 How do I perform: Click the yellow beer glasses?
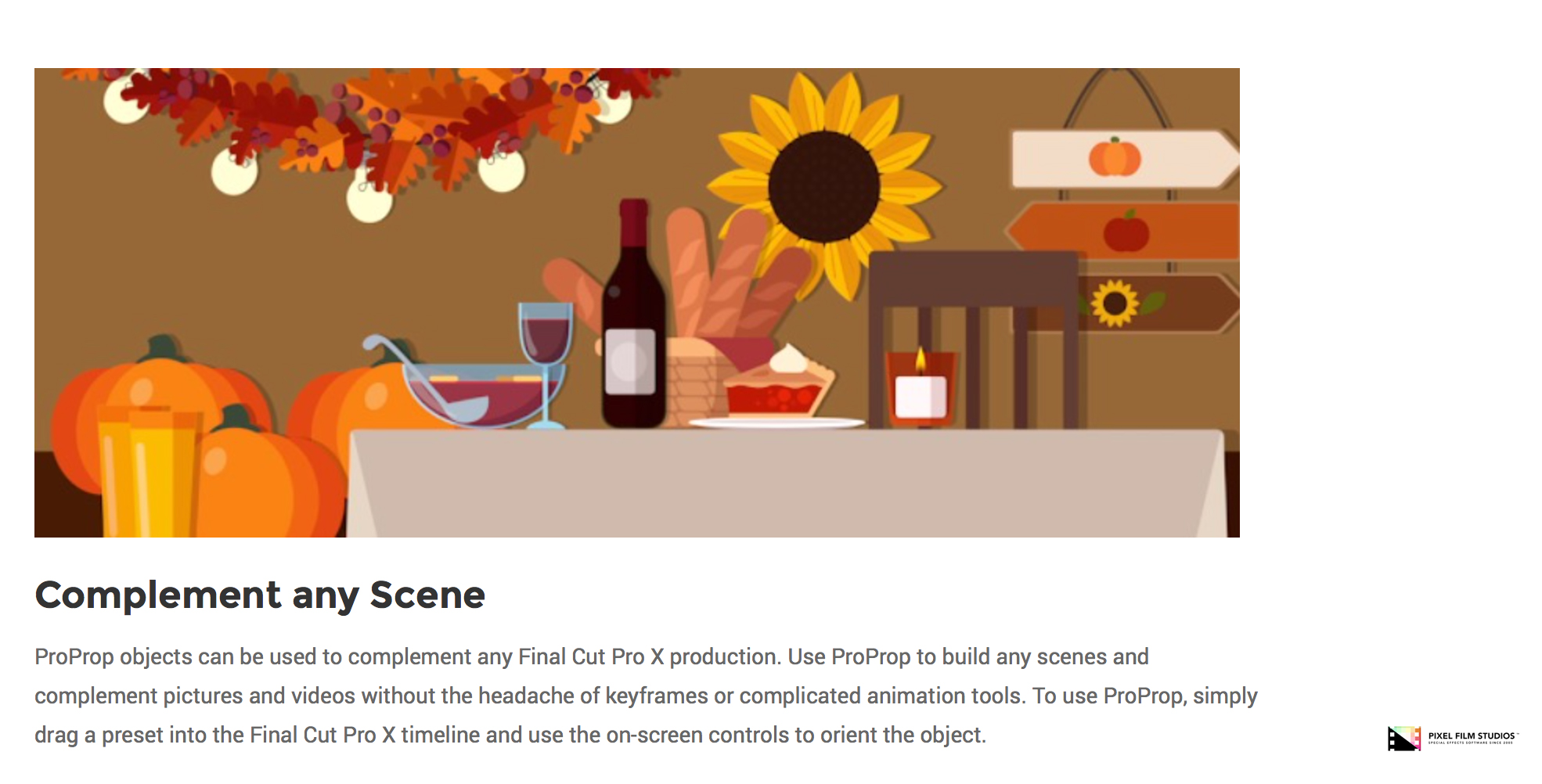147,469
